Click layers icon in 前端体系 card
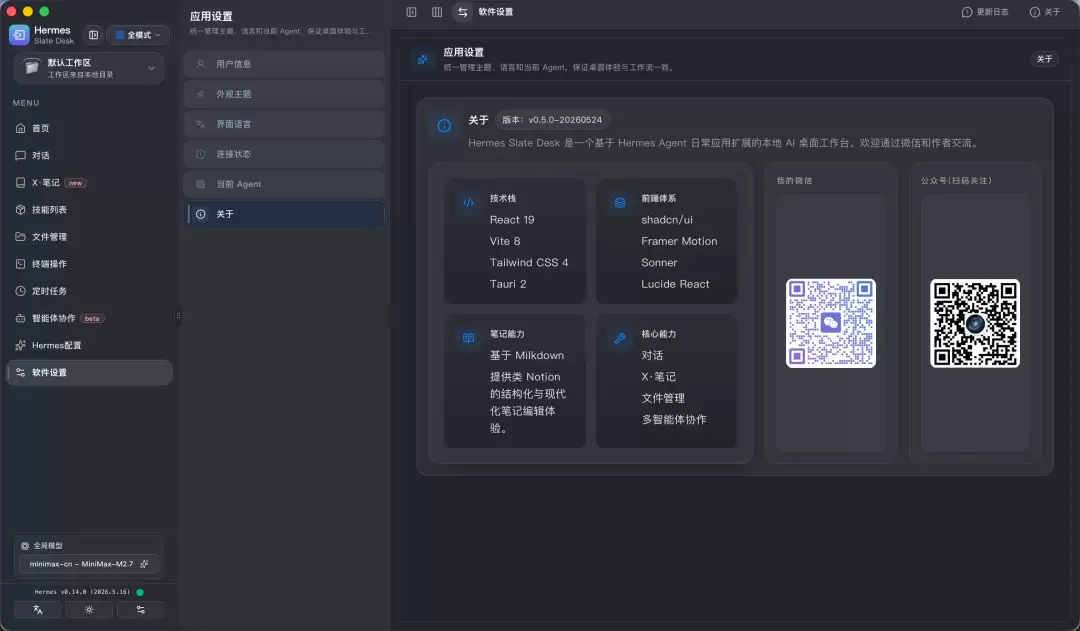 pyautogui.click(x=620, y=203)
